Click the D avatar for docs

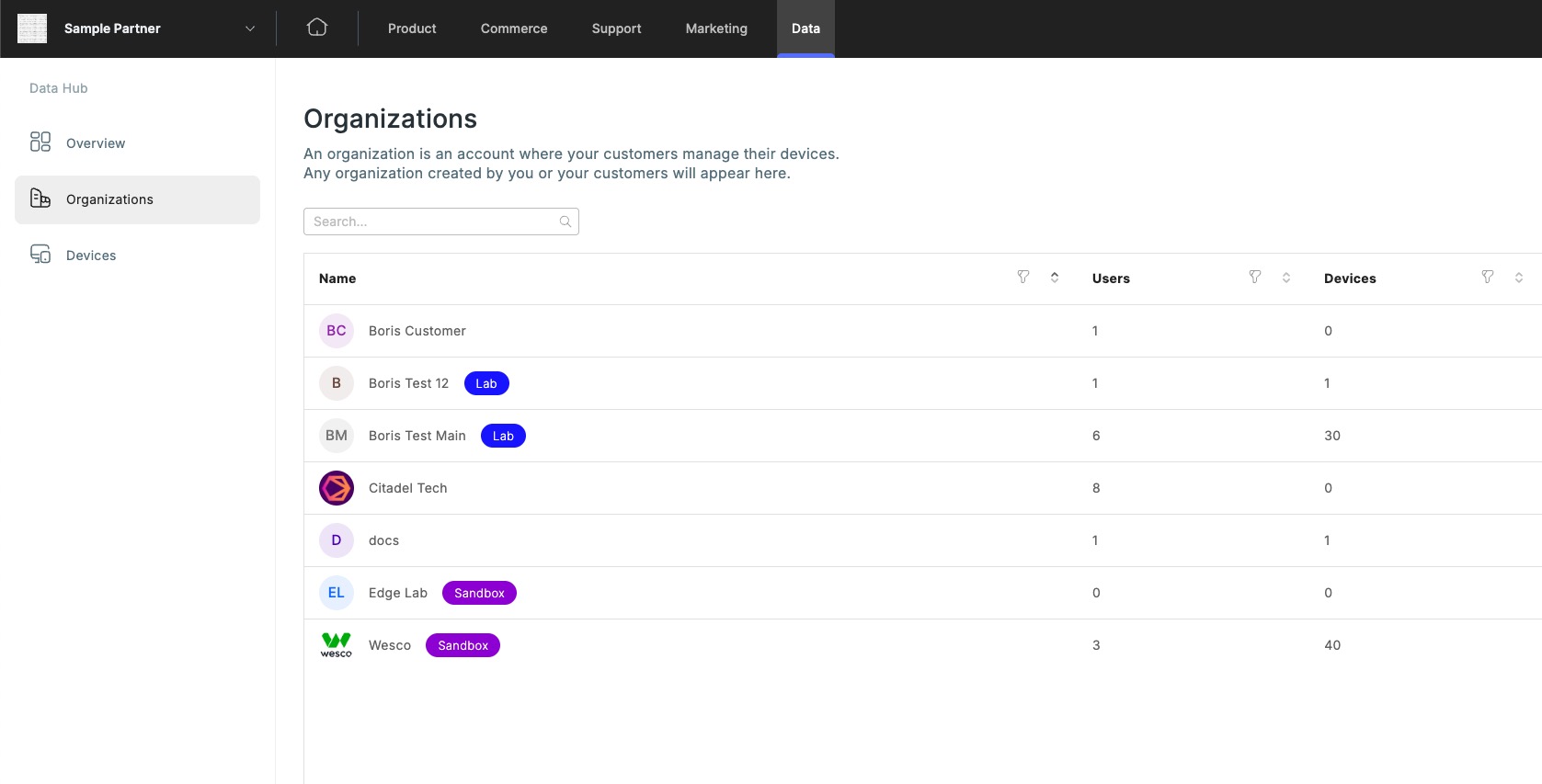pyautogui.click(x=337, y=540)
